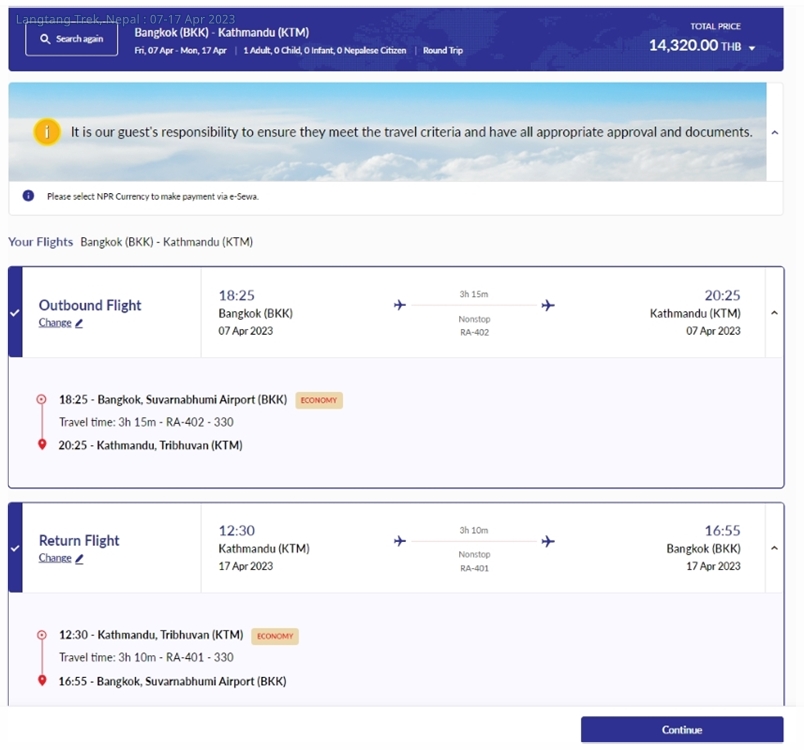
Task: Click the magnifier icon in Search again
Action: click(x=45, y=39)
